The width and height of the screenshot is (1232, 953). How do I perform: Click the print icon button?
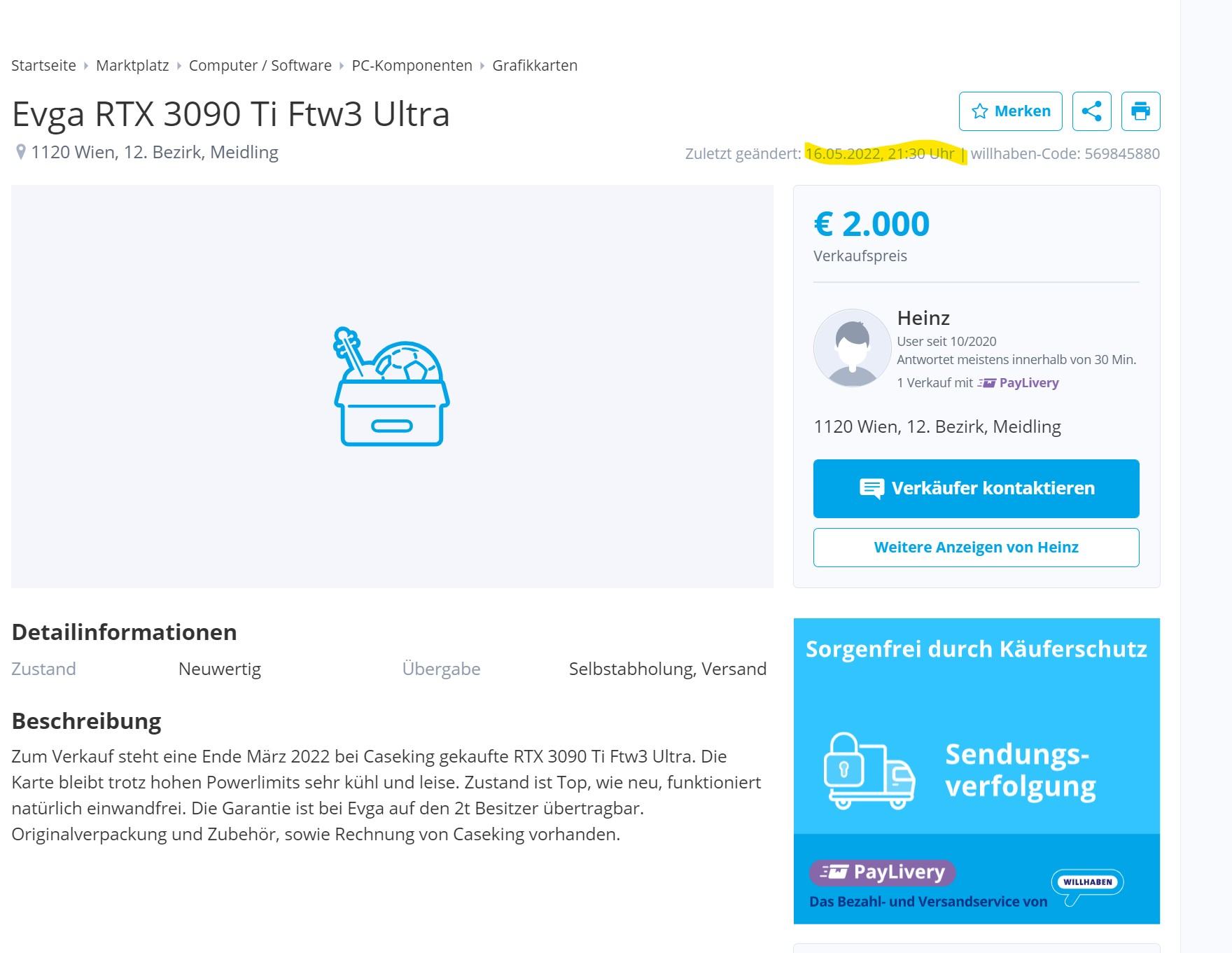click(x=1140, y=111)
